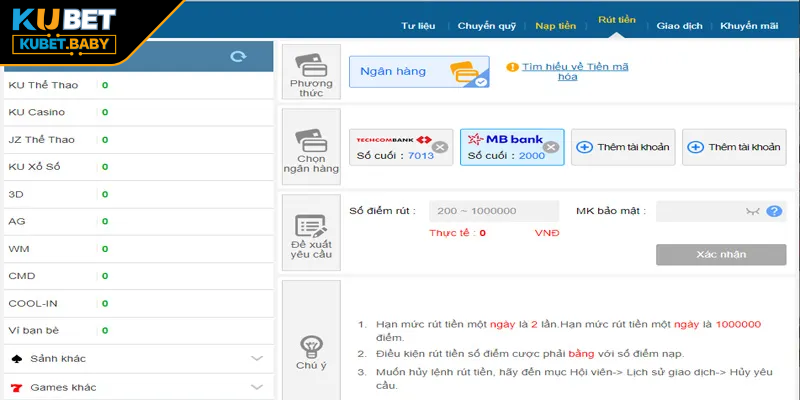Click the plus icon on first Thêm tài khoản
The height and width of the screenshot is (400, 800).
pos(584,147)
